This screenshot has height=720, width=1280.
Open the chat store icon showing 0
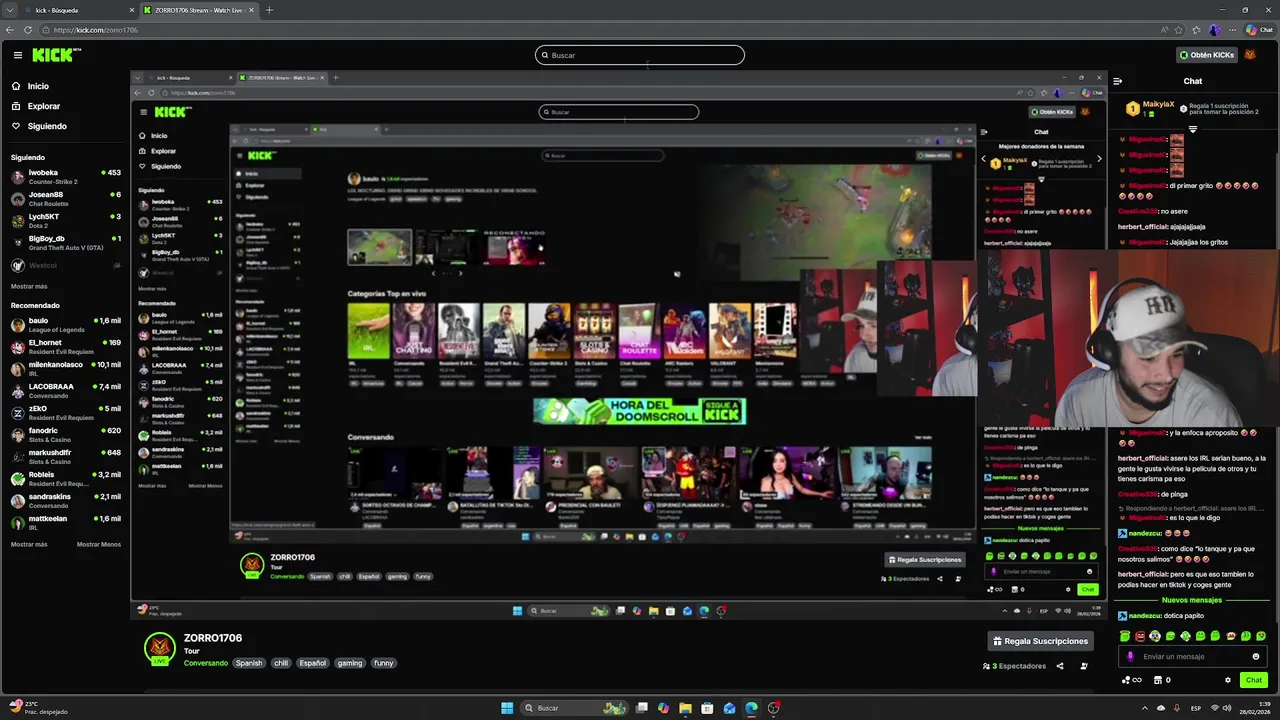pyautogui.click(x=1162, y=680)
